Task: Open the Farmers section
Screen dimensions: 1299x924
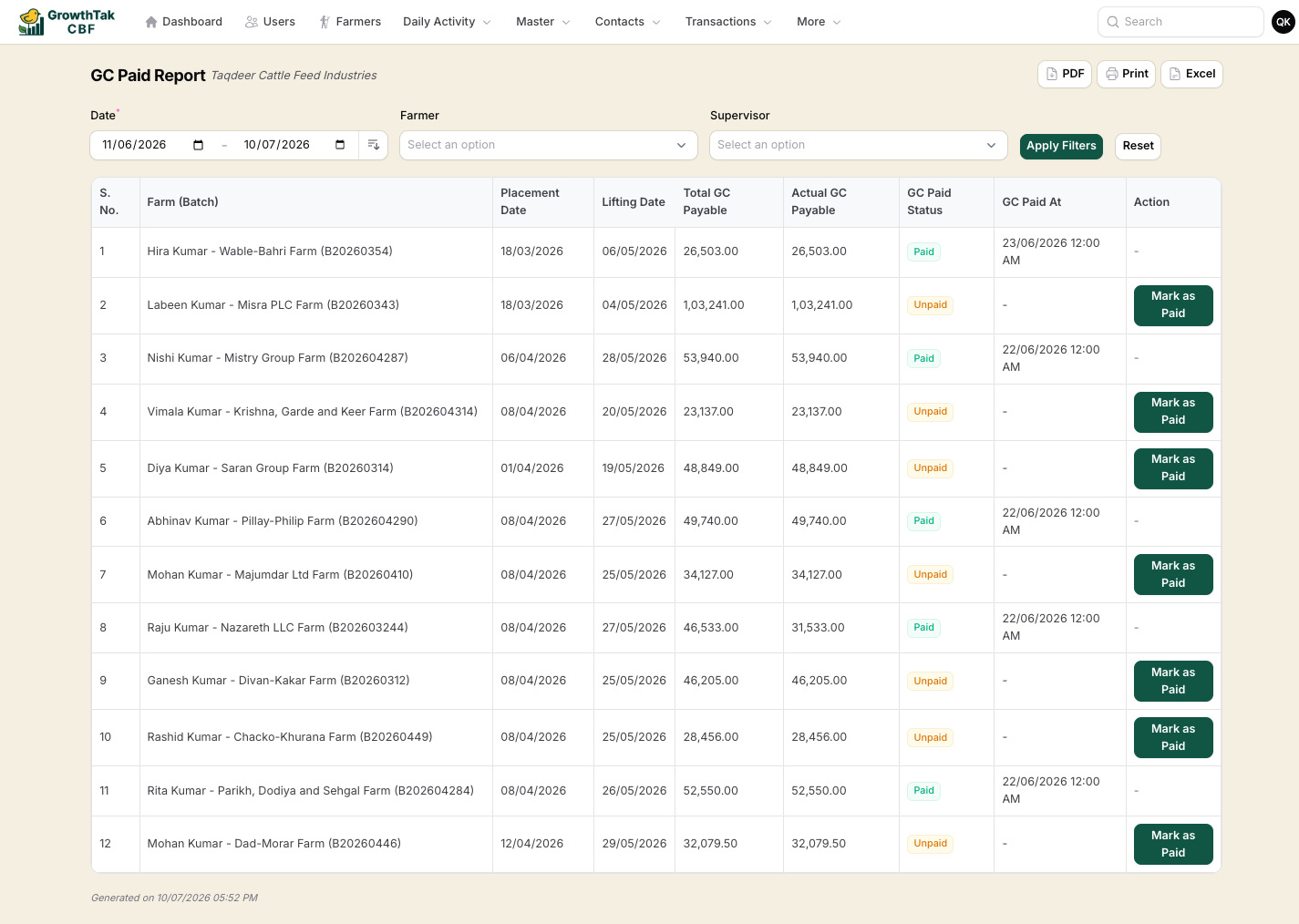Action: click(x=350, y=22)
